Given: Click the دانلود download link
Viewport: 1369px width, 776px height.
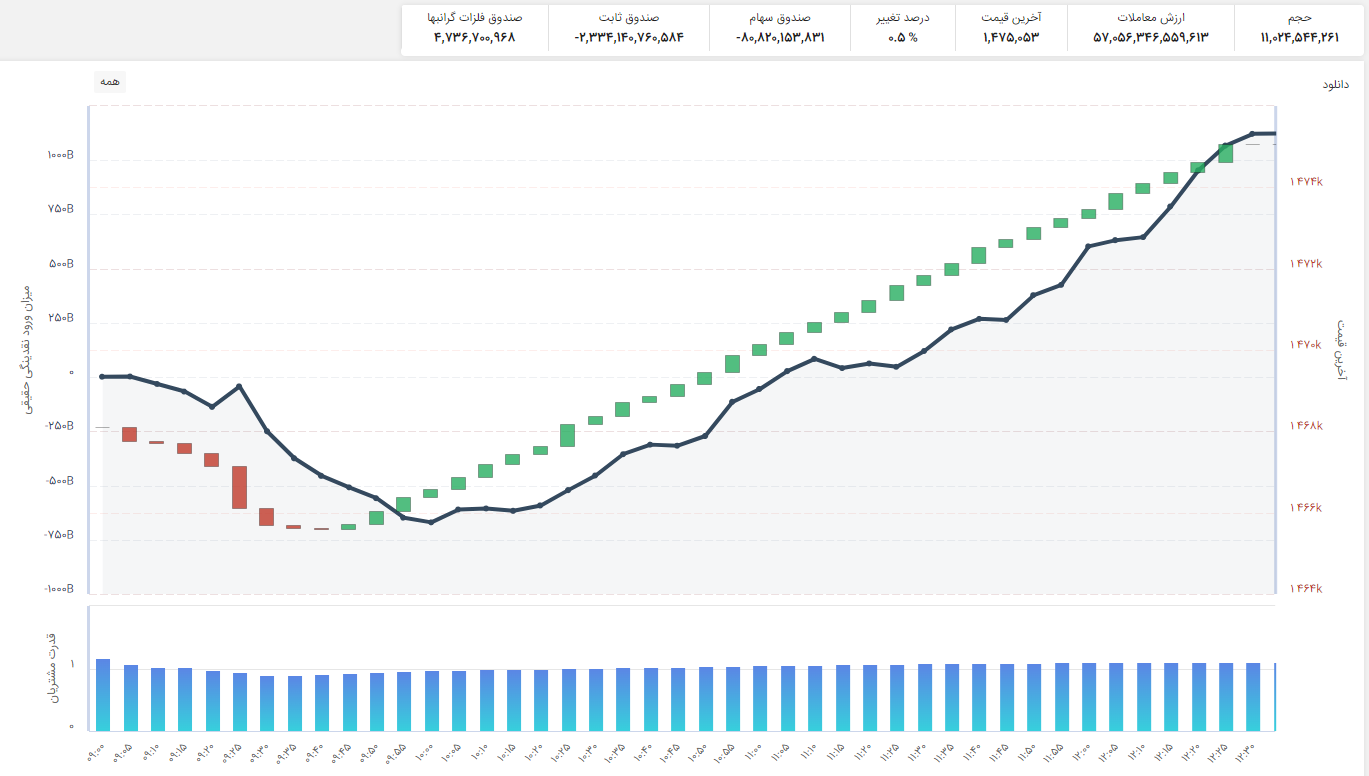Looking at the screenshot, I should [1335, 85].
